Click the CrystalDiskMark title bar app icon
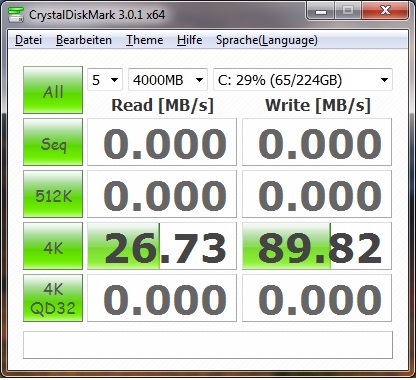Screen dimensions: 420x380 (16, 14)
